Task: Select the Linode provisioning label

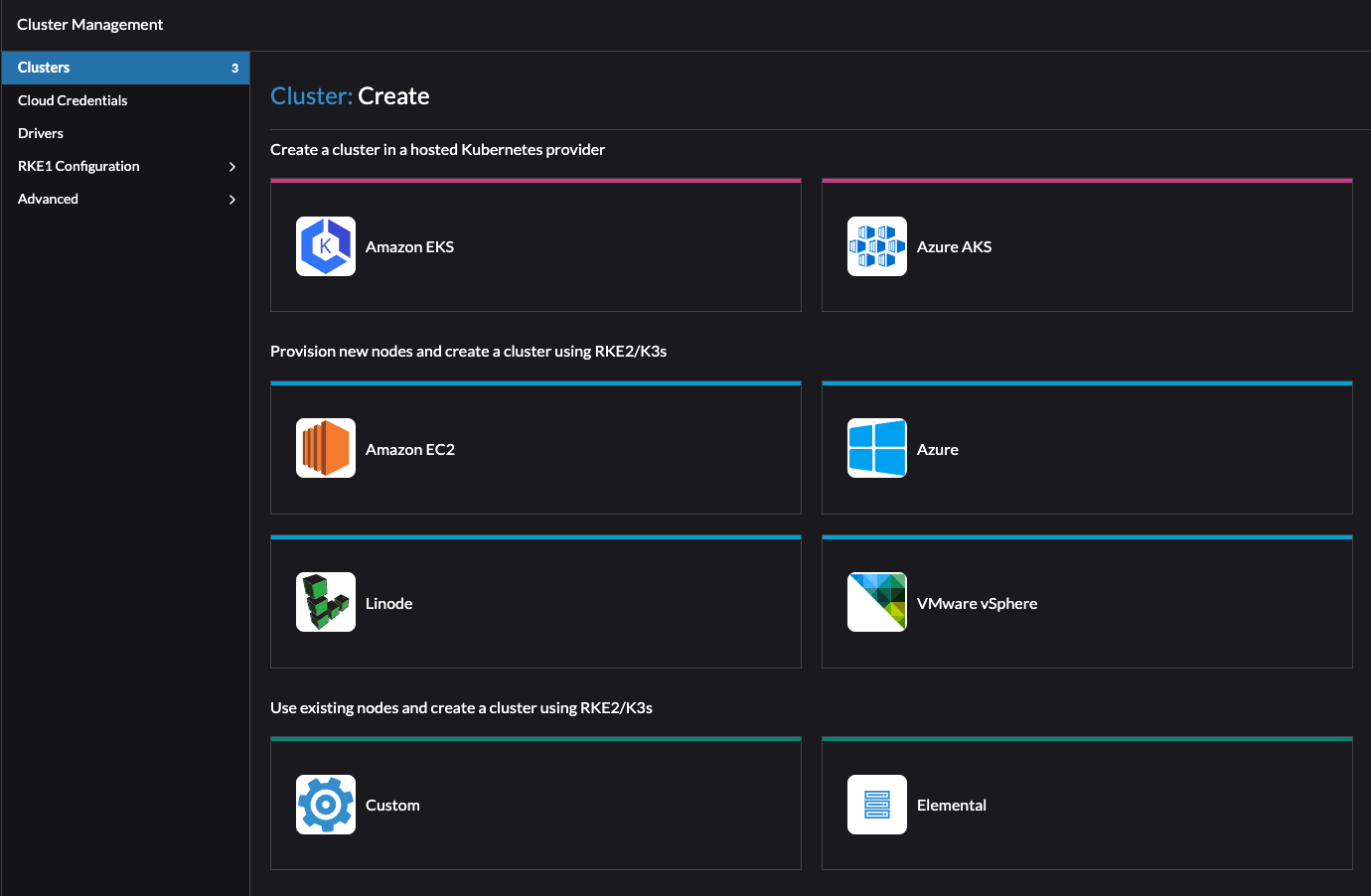Action: (388, 603)
